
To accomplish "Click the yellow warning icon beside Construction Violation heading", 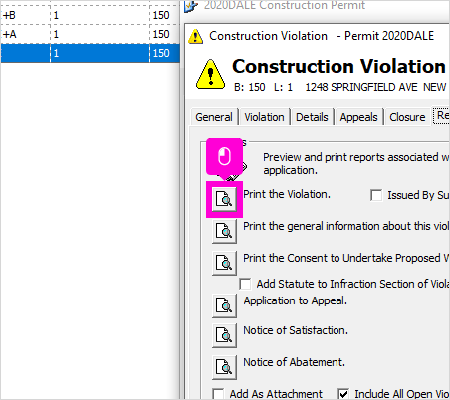I will (210, 75).
